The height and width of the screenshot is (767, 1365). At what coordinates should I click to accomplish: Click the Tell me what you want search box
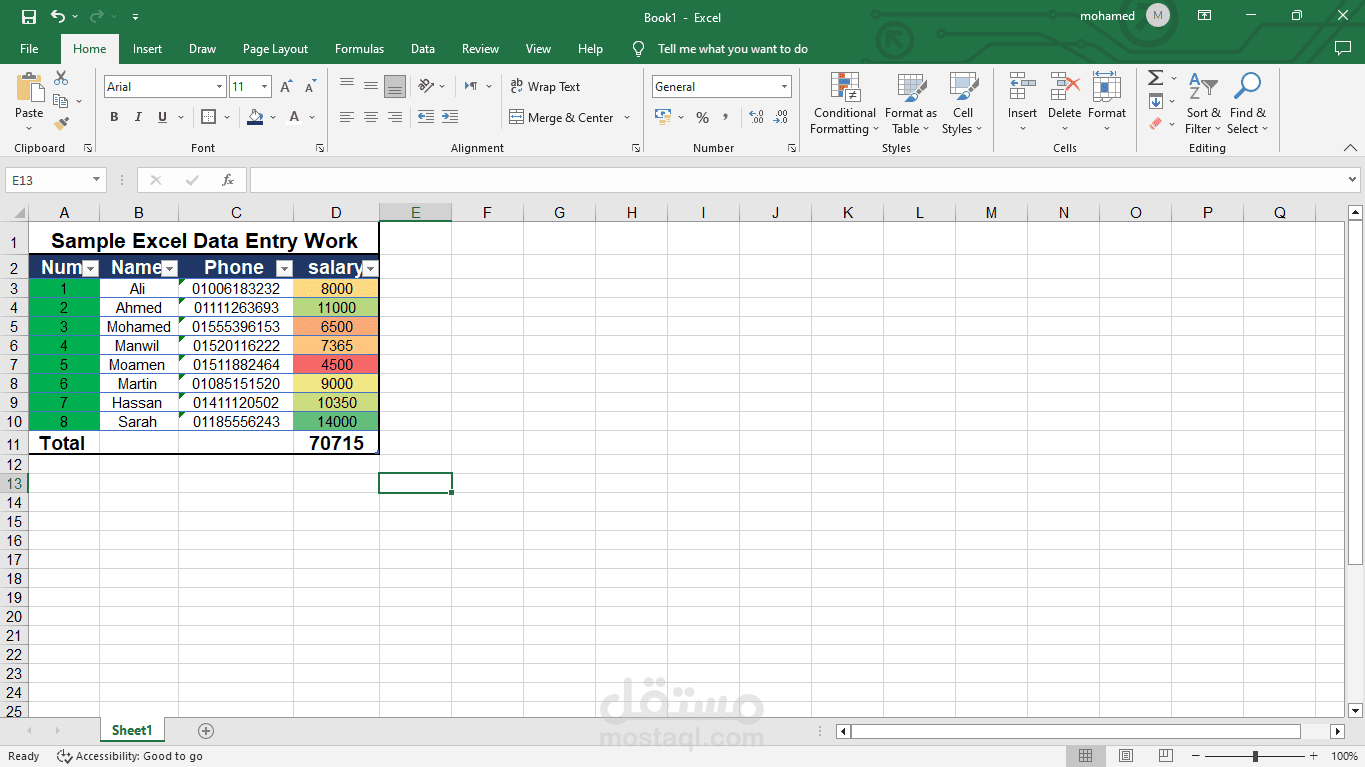732,48
